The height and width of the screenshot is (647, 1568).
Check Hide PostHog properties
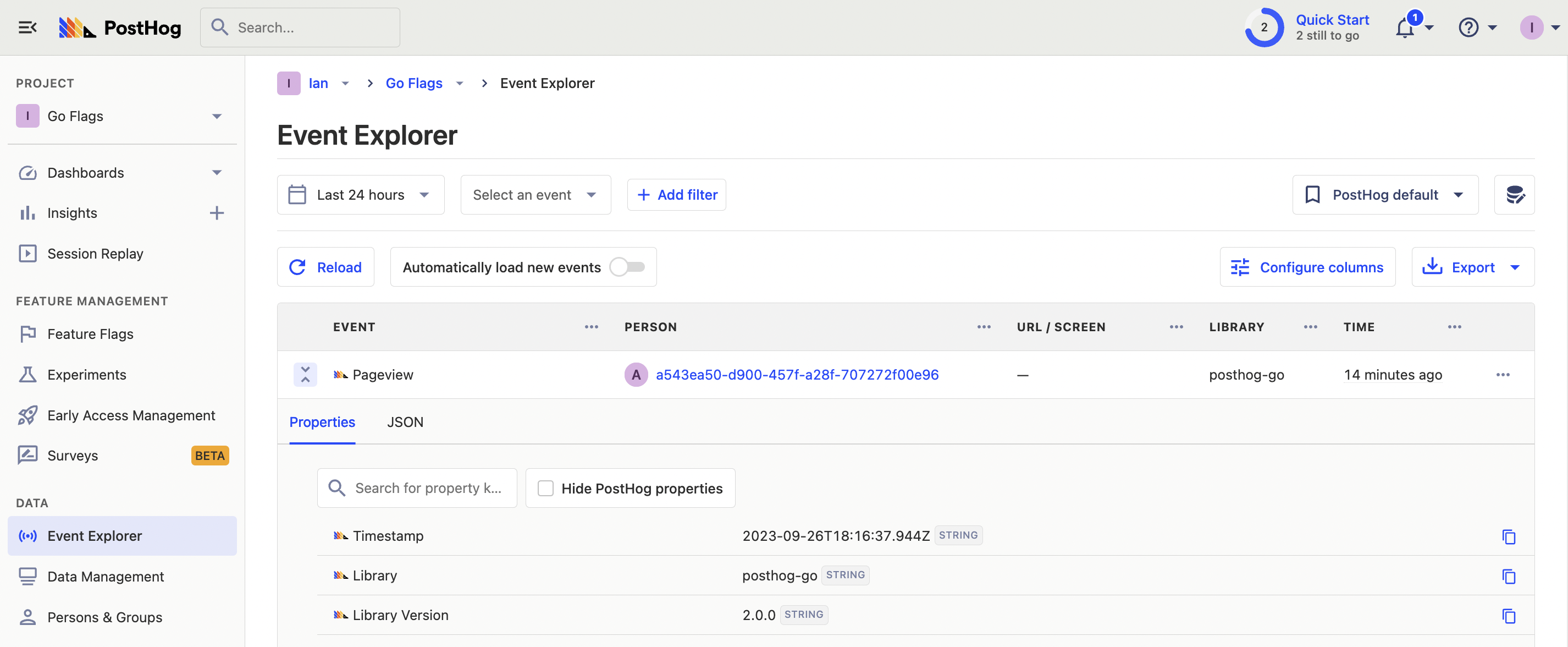click(x=545, y=489)
